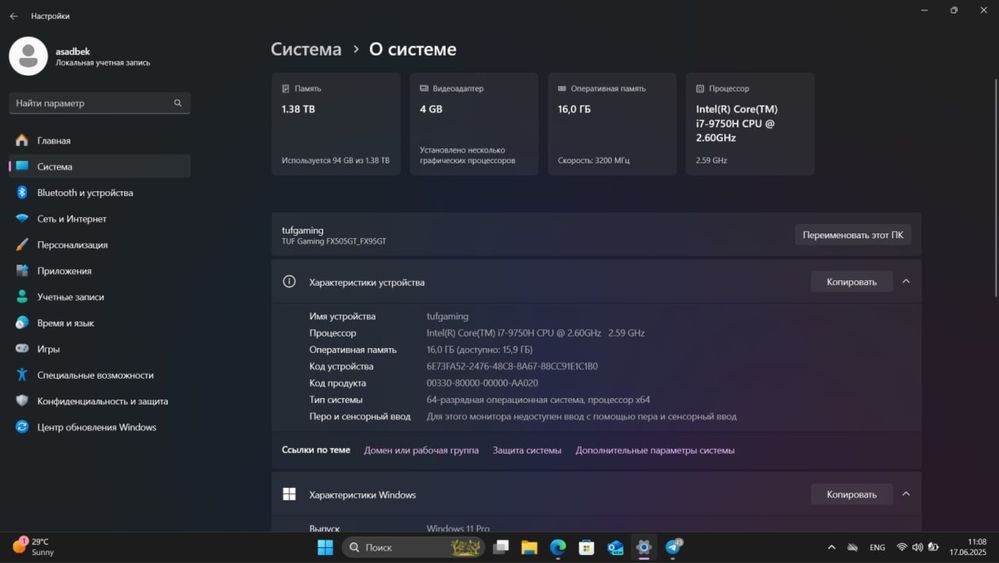Open the Windows Start button on taskbar

coord(325,547)
